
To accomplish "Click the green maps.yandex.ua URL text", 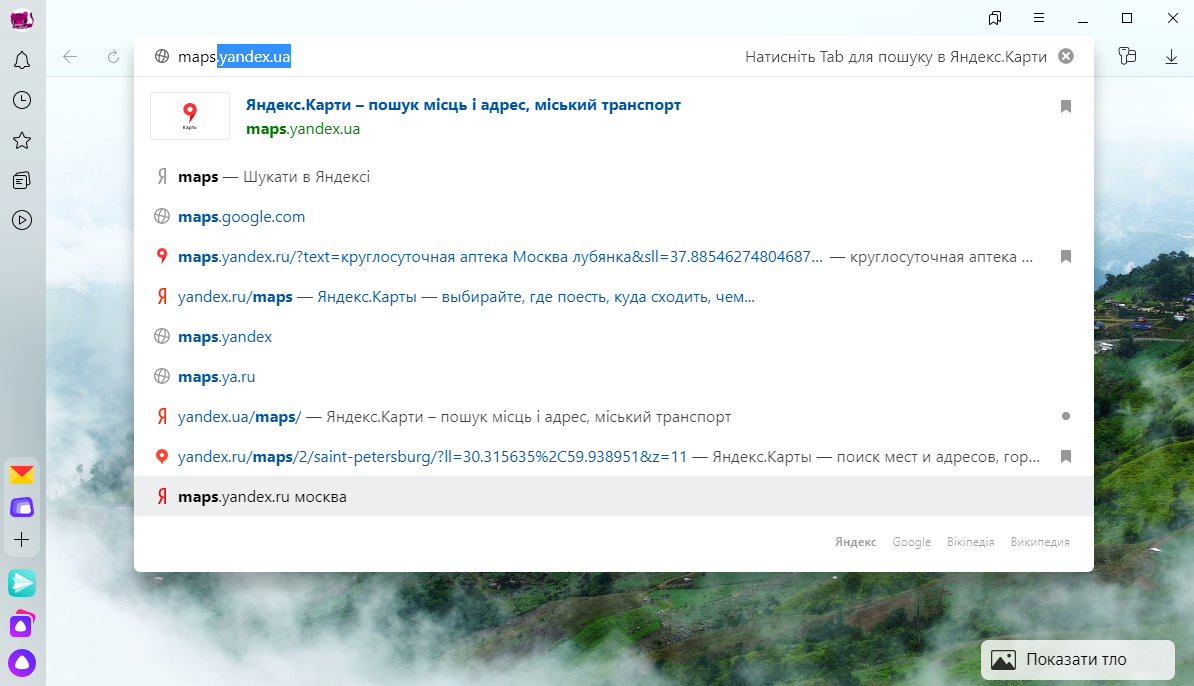I will (x=303, y=129).
